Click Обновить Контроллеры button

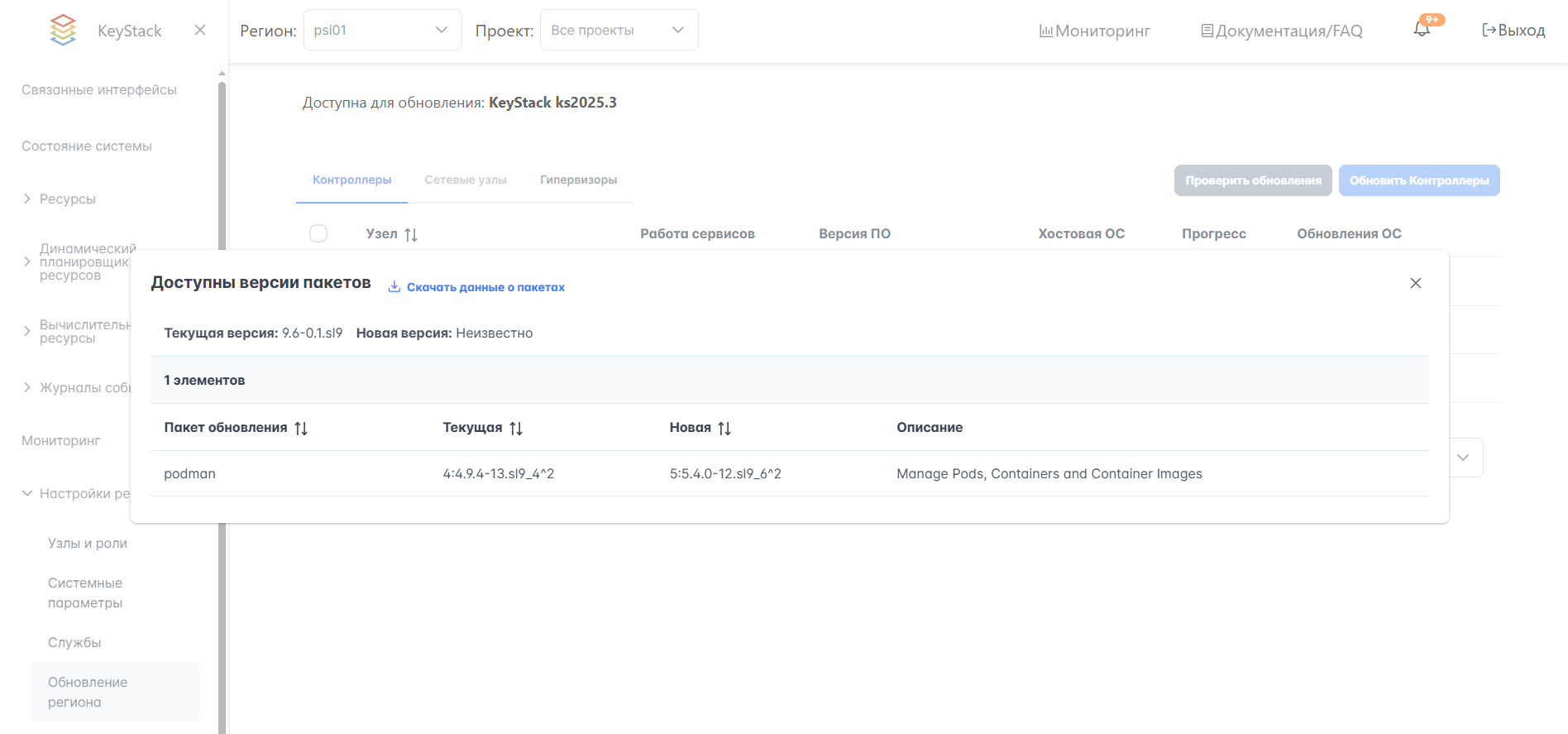[1418, 180]
